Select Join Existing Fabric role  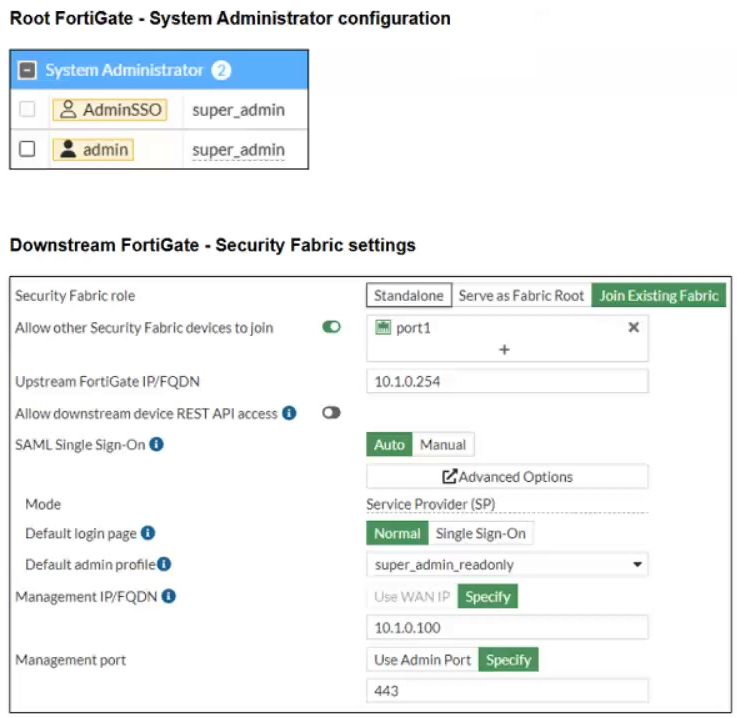click(x=659, y=295)
